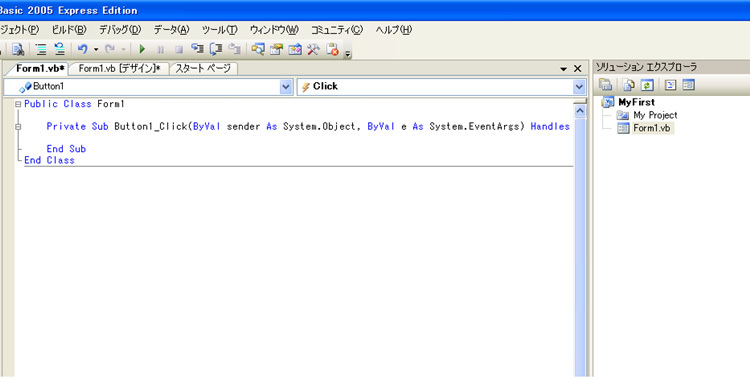Click the Properties icon in Solution Explorer
750x379 pixels.
click(605, 85)
